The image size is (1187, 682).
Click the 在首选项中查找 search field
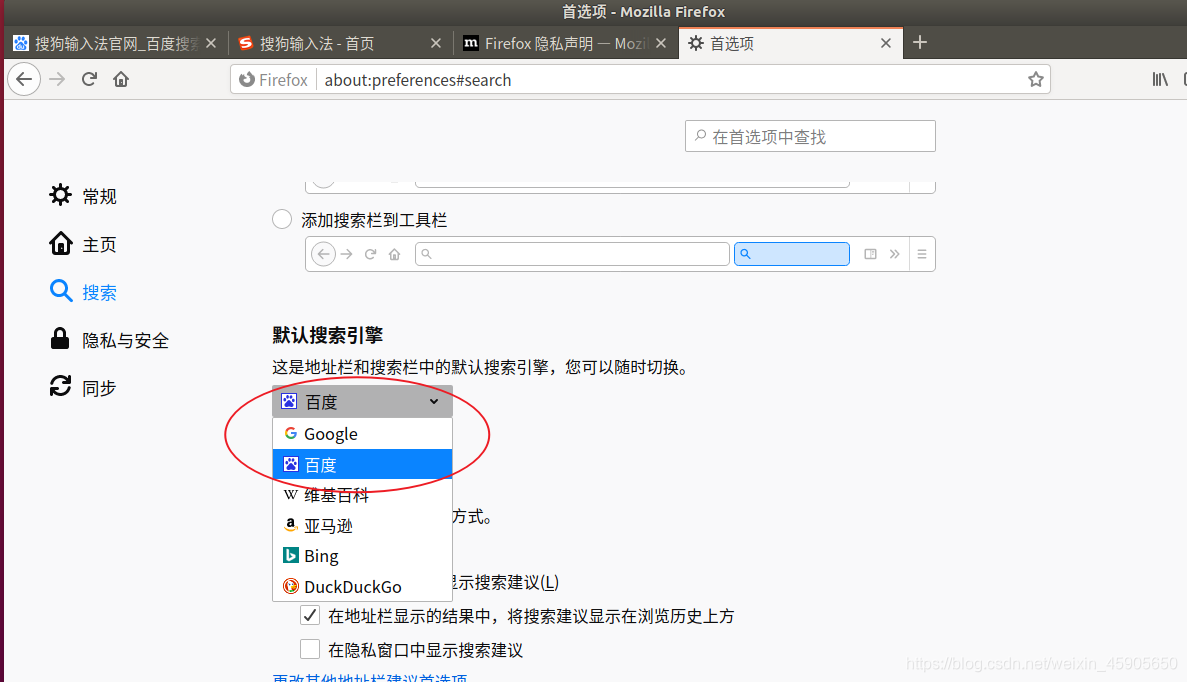(x=810, y=136)
